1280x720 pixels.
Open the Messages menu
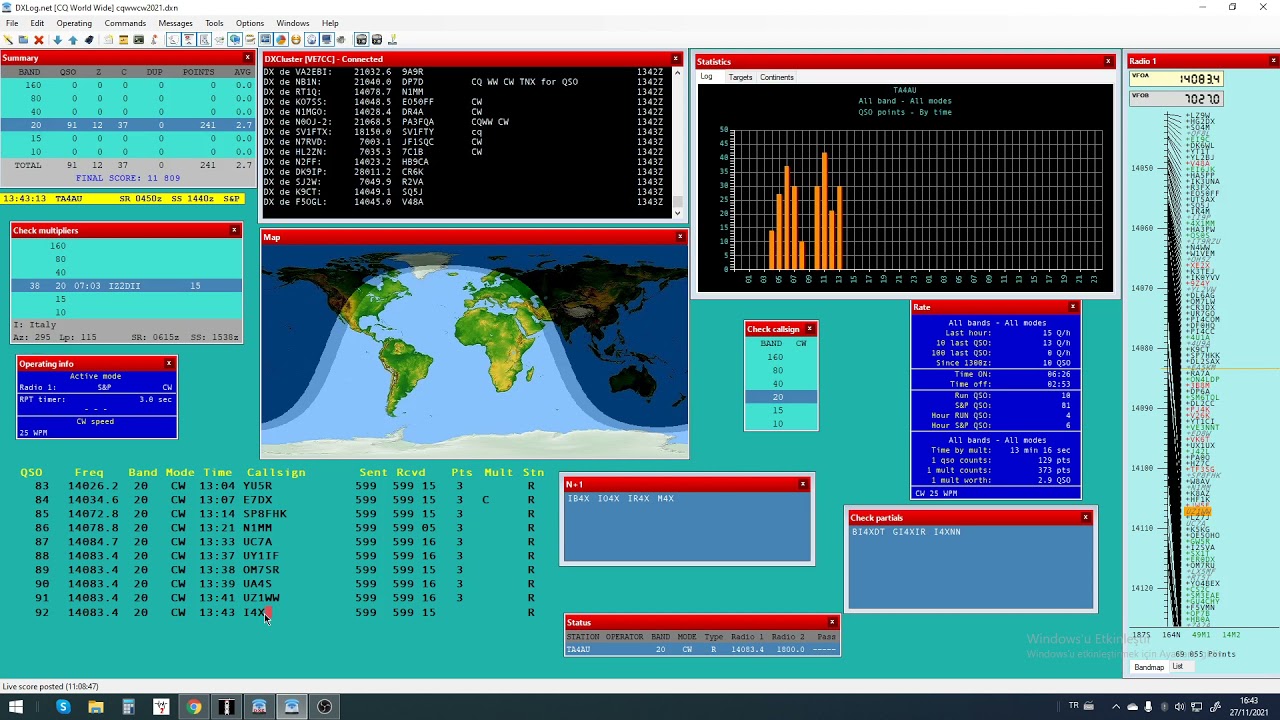click(x=176, y=23)
